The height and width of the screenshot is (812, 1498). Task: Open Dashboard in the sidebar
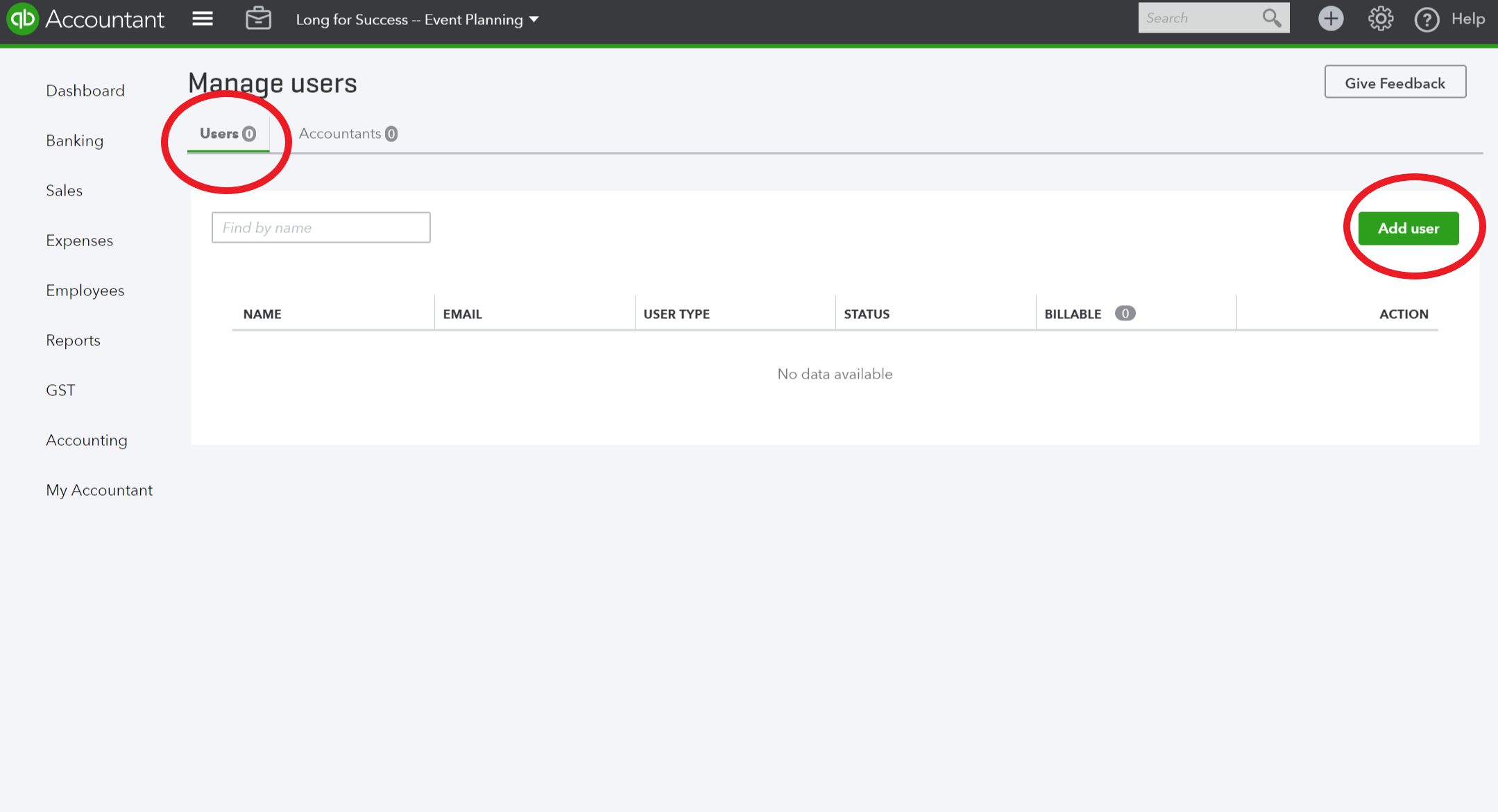(x=85, y=91)
